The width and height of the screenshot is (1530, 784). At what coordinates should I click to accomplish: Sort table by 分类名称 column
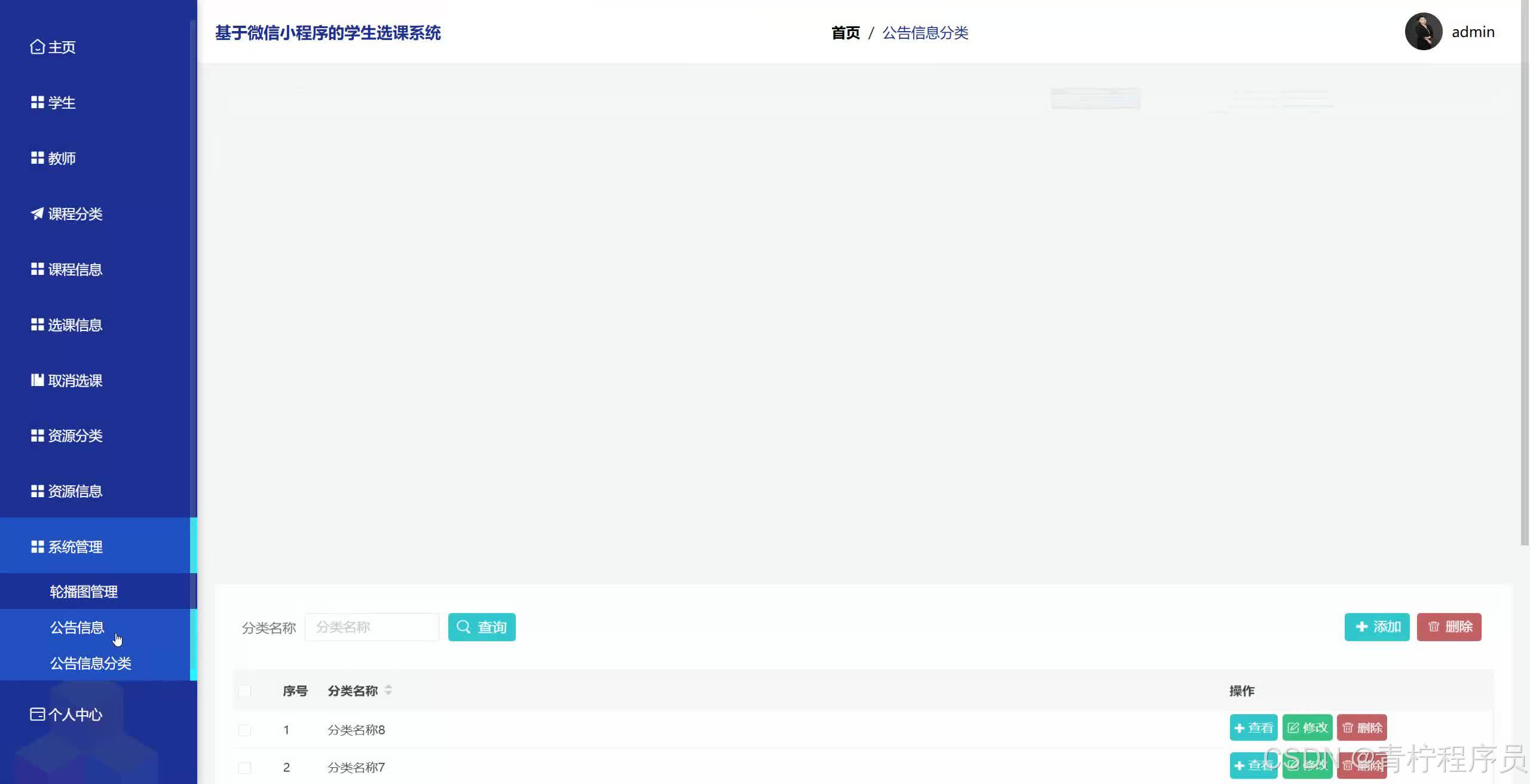pos(388,691)
